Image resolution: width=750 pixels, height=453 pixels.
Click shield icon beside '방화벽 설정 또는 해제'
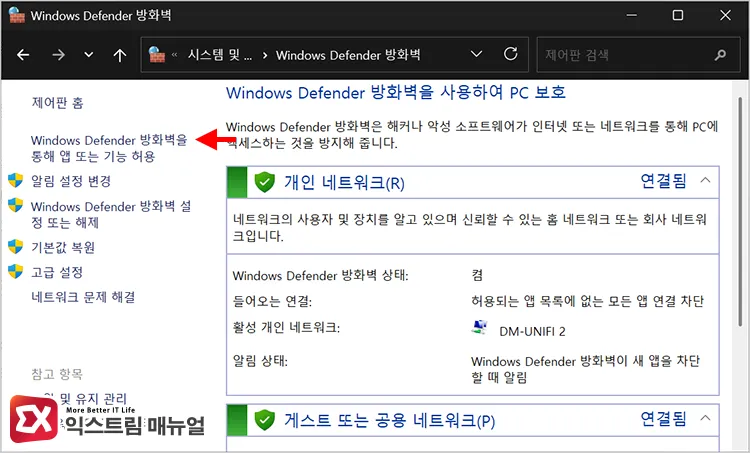(x=15, y=205)
